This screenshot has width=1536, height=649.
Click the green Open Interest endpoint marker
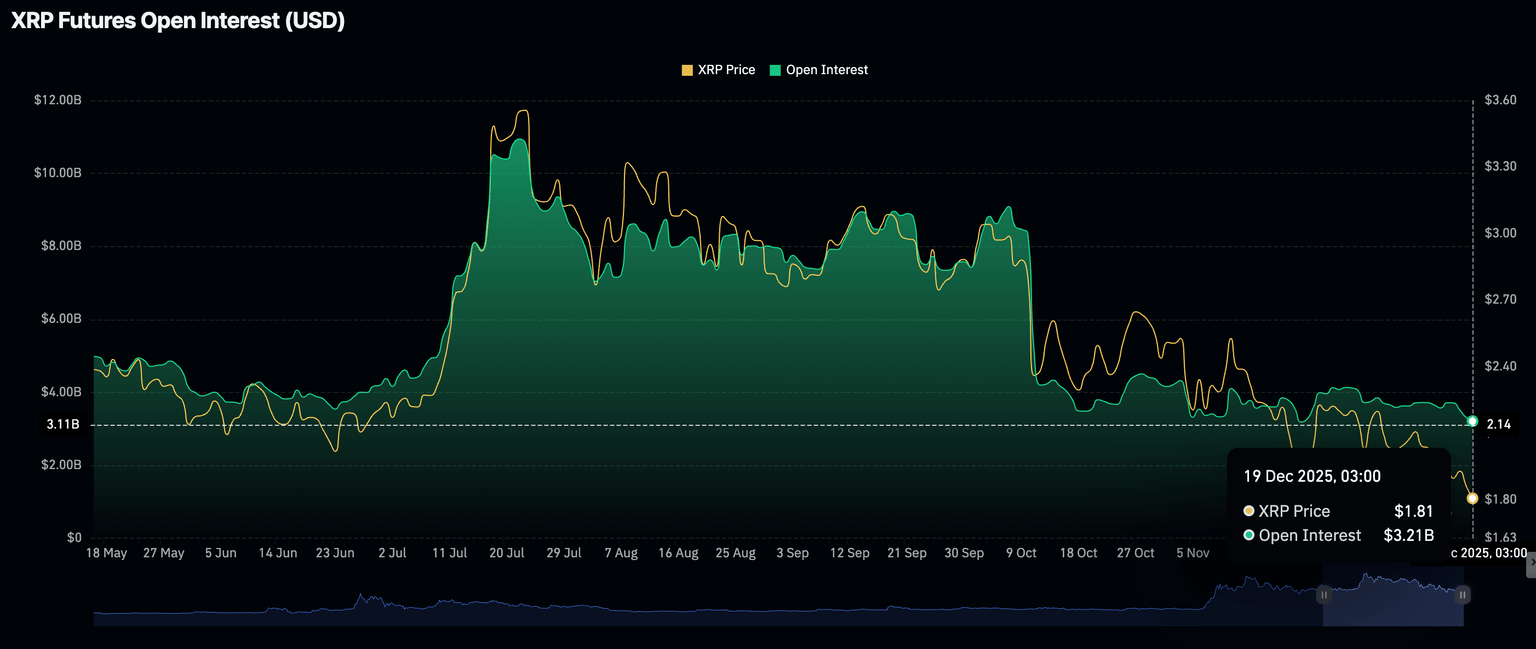point(1472,421)
